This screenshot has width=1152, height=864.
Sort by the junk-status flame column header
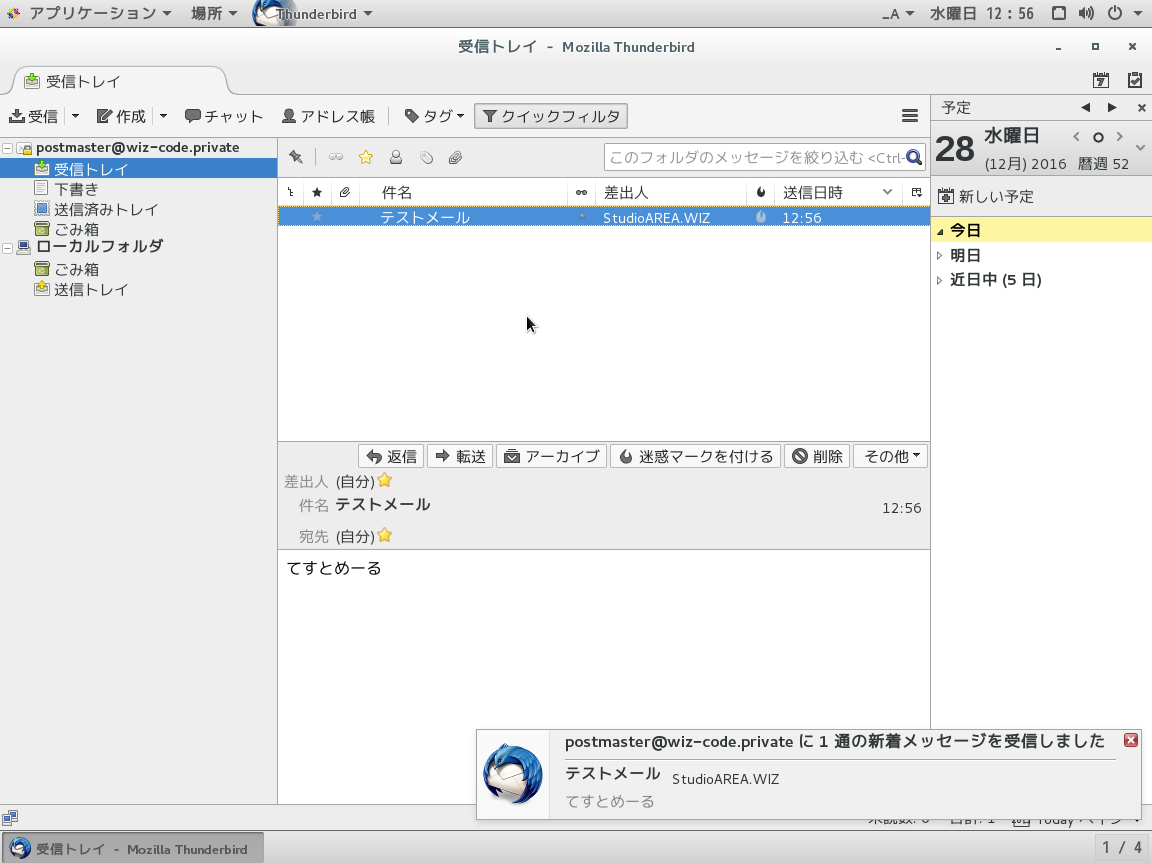click(x=761, y=192)
